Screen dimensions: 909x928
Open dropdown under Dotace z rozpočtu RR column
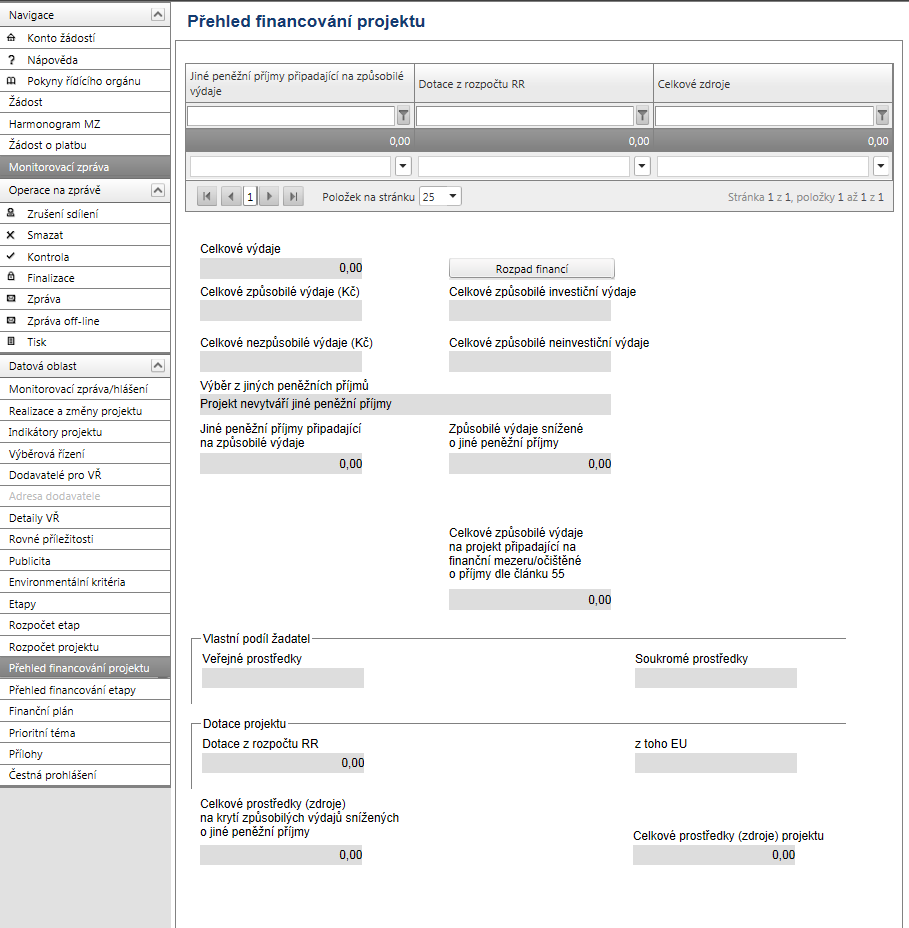tap(642, 166)
